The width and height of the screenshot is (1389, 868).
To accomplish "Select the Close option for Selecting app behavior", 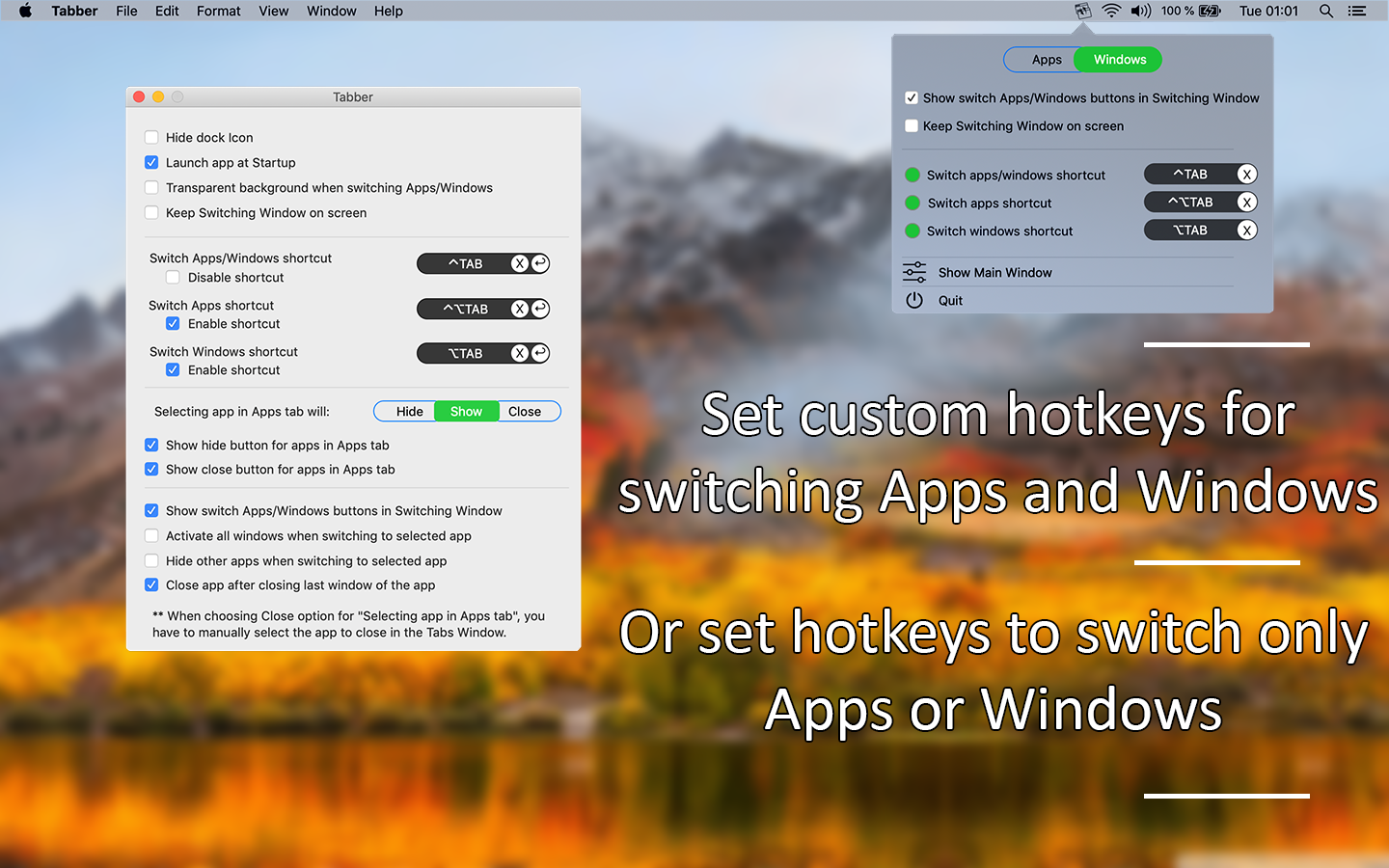I will (527, 411).
